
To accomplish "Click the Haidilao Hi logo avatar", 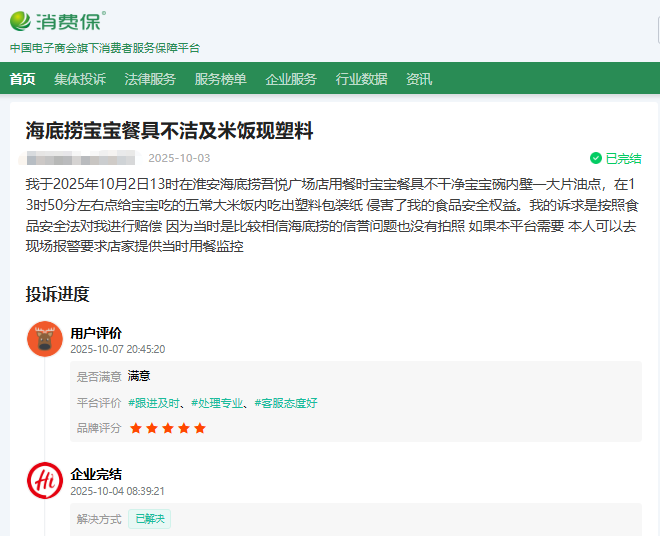I will click(45, 481).
